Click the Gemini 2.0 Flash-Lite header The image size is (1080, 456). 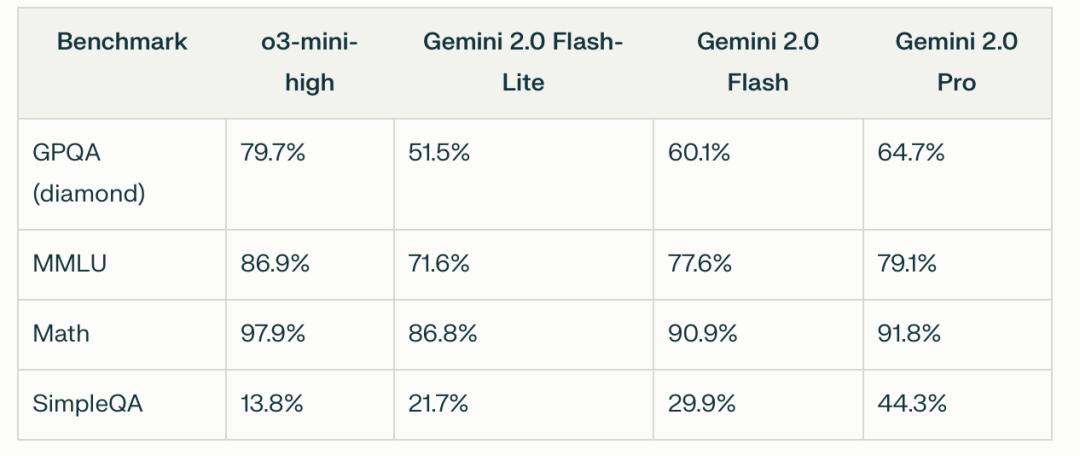[x=523, y=62]
